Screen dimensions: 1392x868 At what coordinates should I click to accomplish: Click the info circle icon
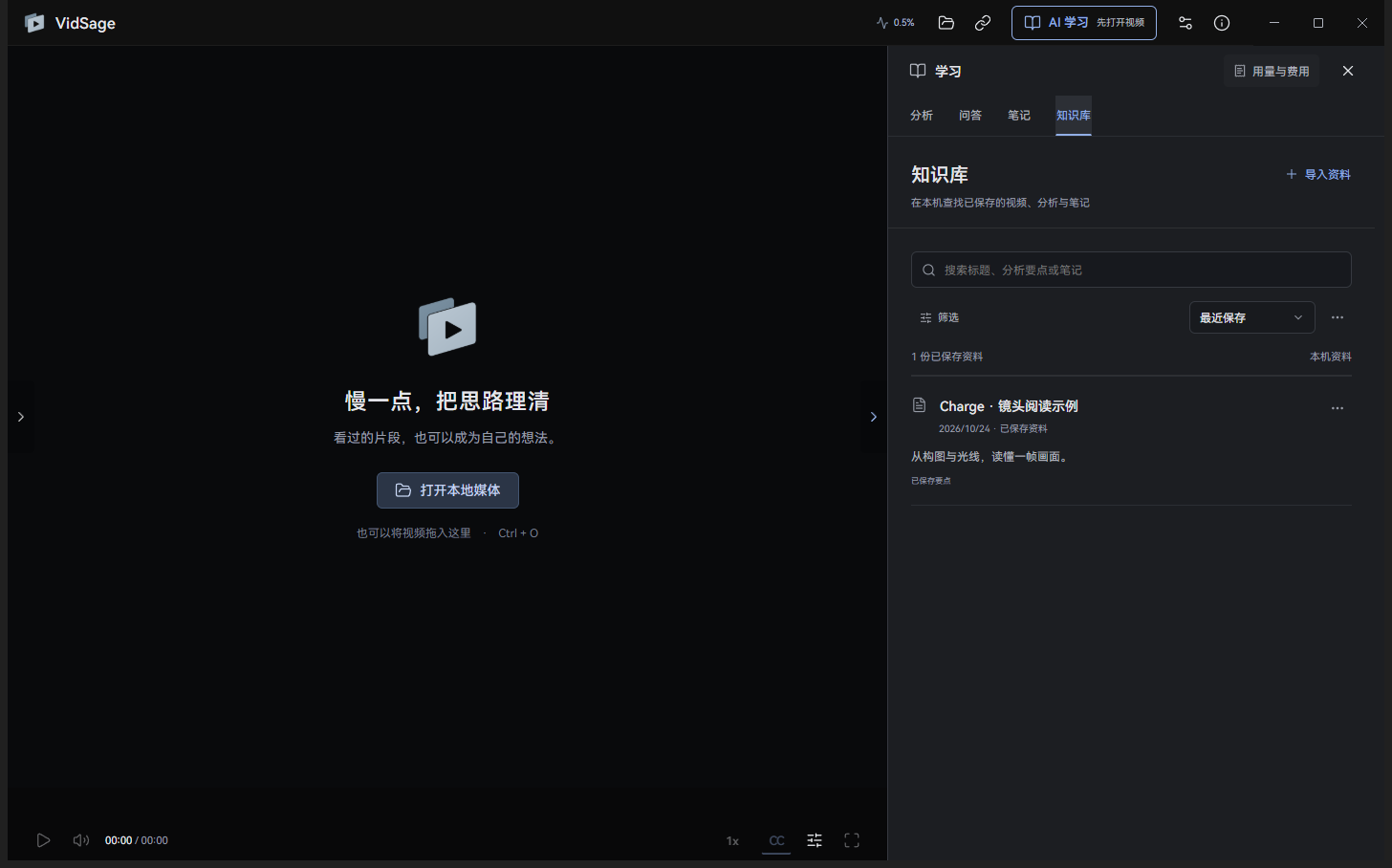1222,23
